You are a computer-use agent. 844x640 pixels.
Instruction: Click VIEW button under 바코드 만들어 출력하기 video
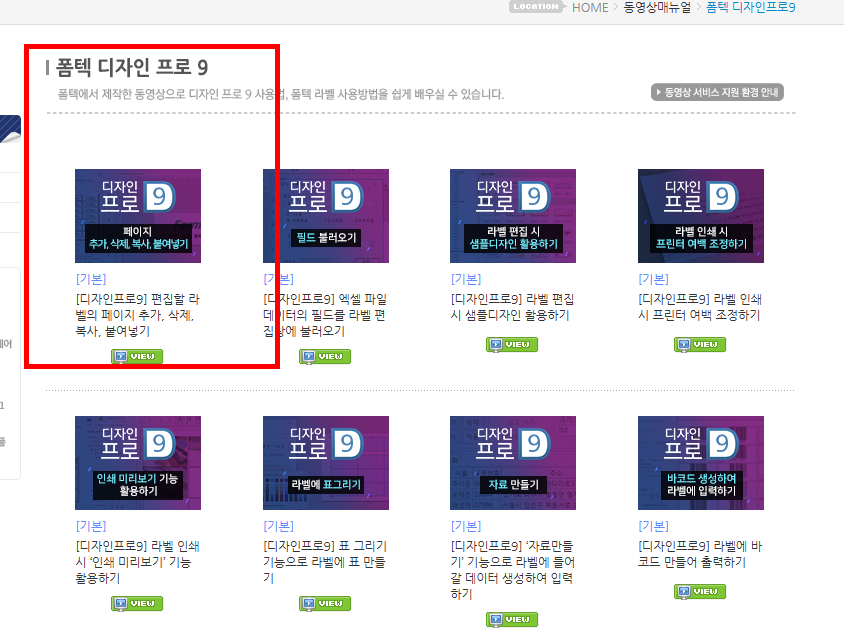point(700,592)
